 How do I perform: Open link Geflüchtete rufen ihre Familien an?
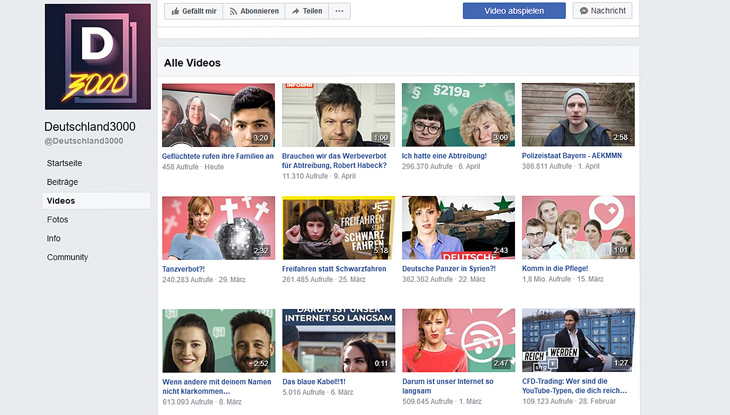tap(218, 156)
